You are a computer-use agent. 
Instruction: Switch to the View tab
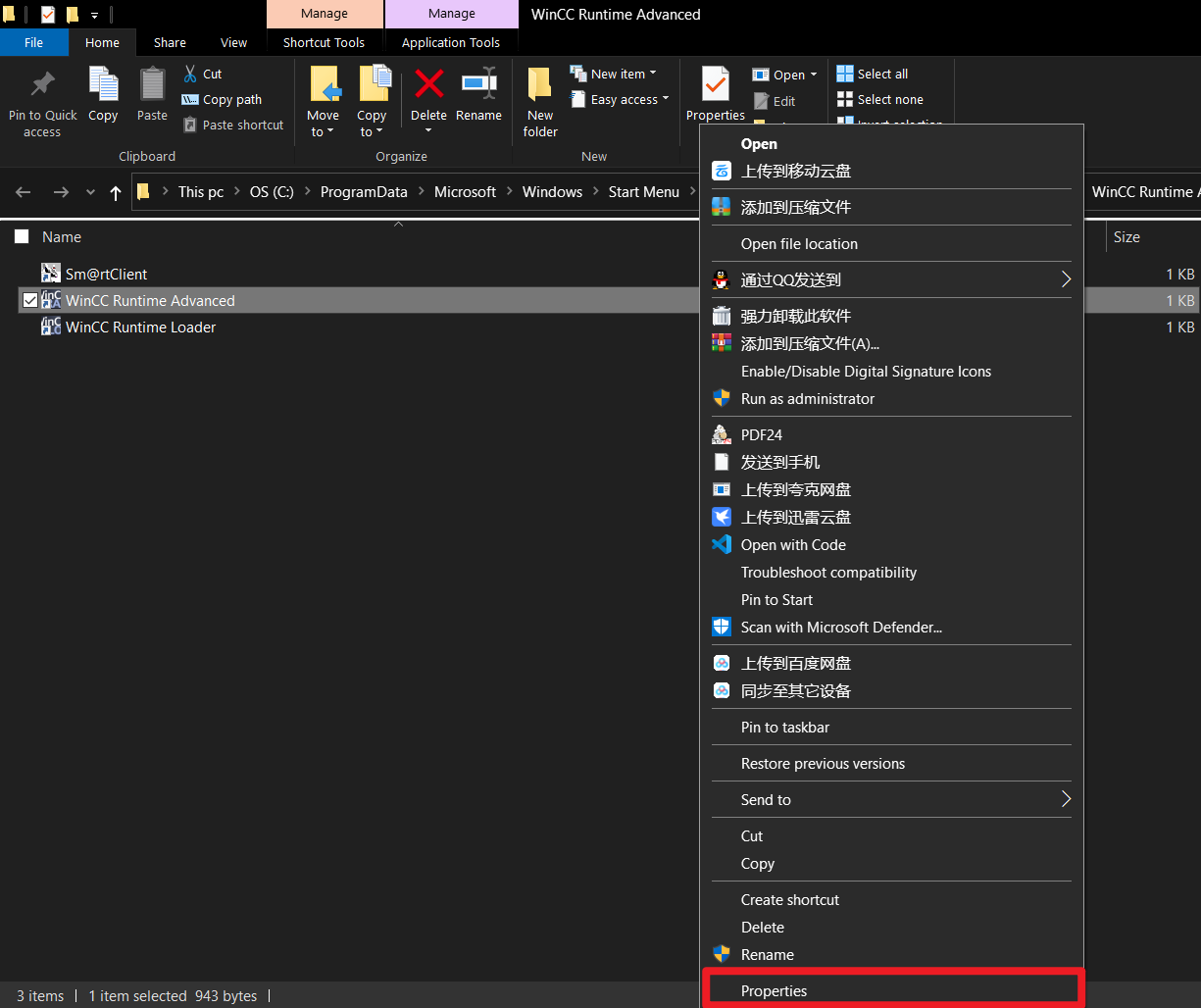233,42
